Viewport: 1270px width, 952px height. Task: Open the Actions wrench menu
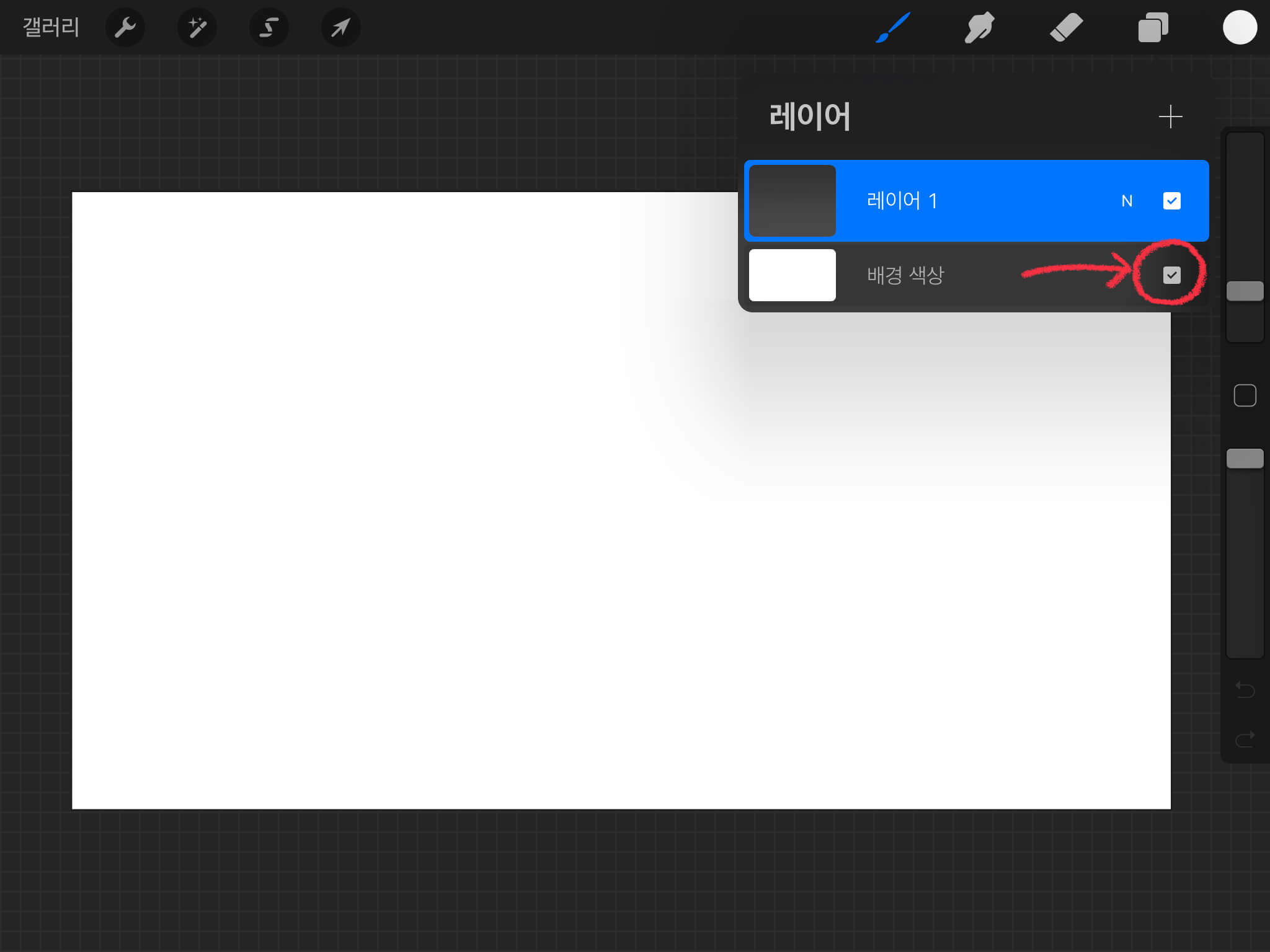tap(125, 27)
